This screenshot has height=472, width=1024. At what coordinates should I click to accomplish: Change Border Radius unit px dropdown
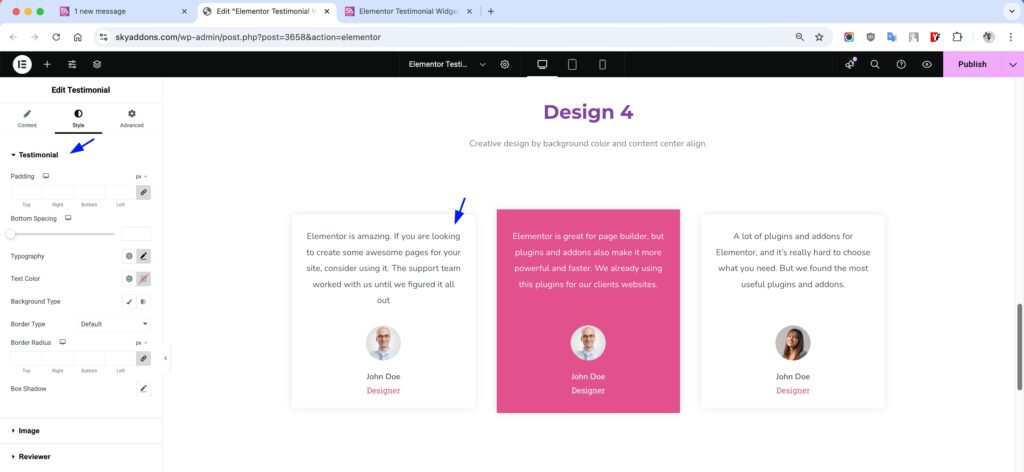[142, 343]
